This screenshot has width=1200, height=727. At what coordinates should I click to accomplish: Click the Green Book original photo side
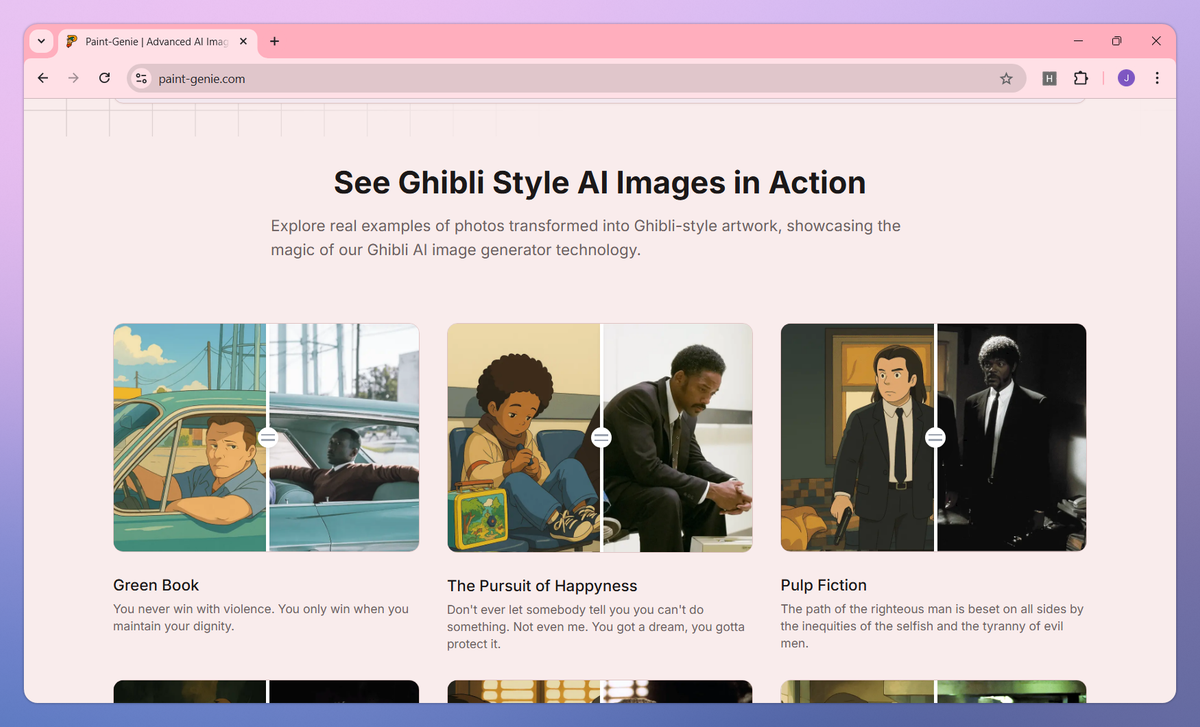click(344, 437)
